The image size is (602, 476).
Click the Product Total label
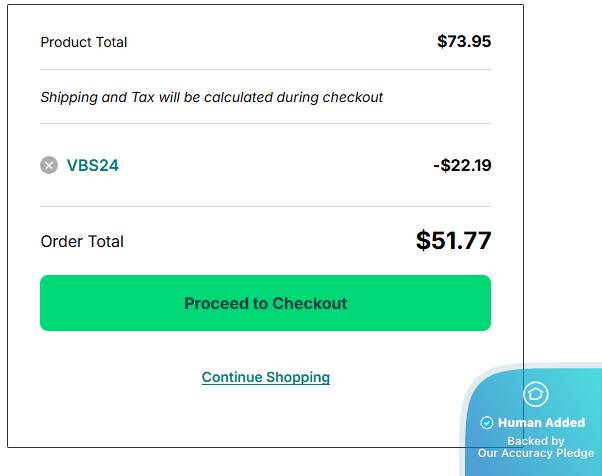click(x=84, y=42)
